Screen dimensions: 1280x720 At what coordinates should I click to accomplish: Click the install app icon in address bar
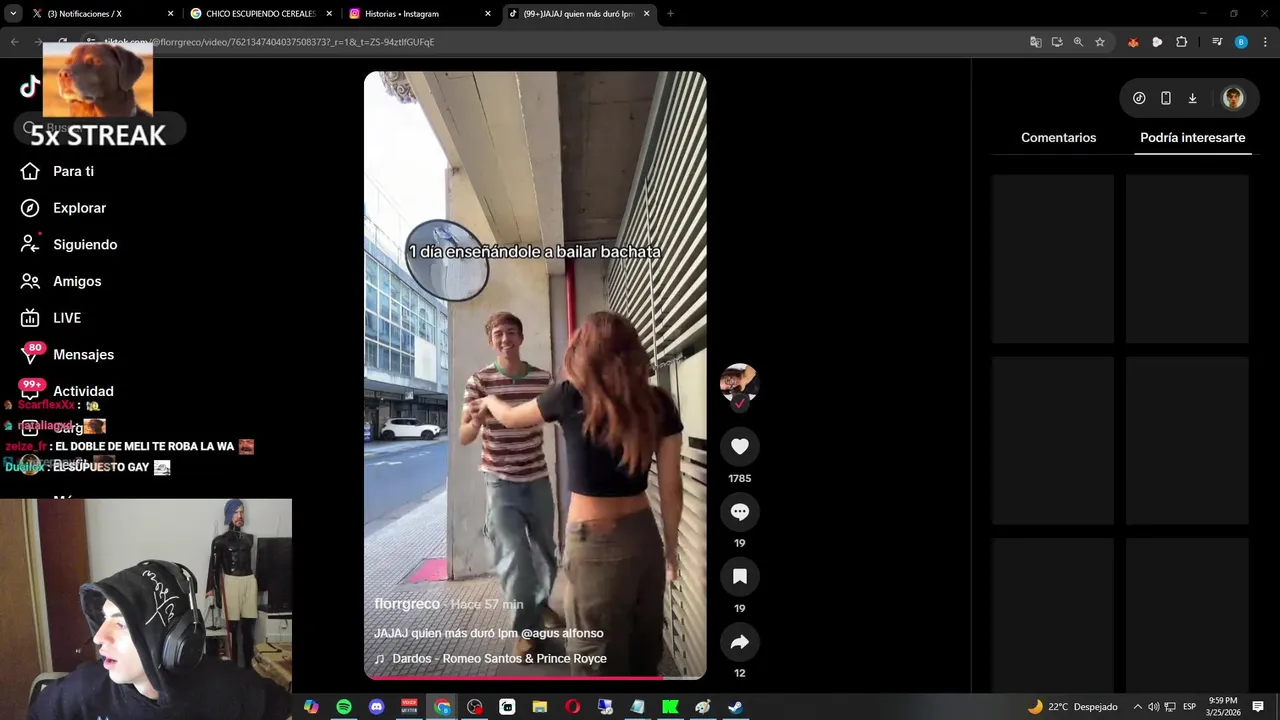tap(1057, 42)
